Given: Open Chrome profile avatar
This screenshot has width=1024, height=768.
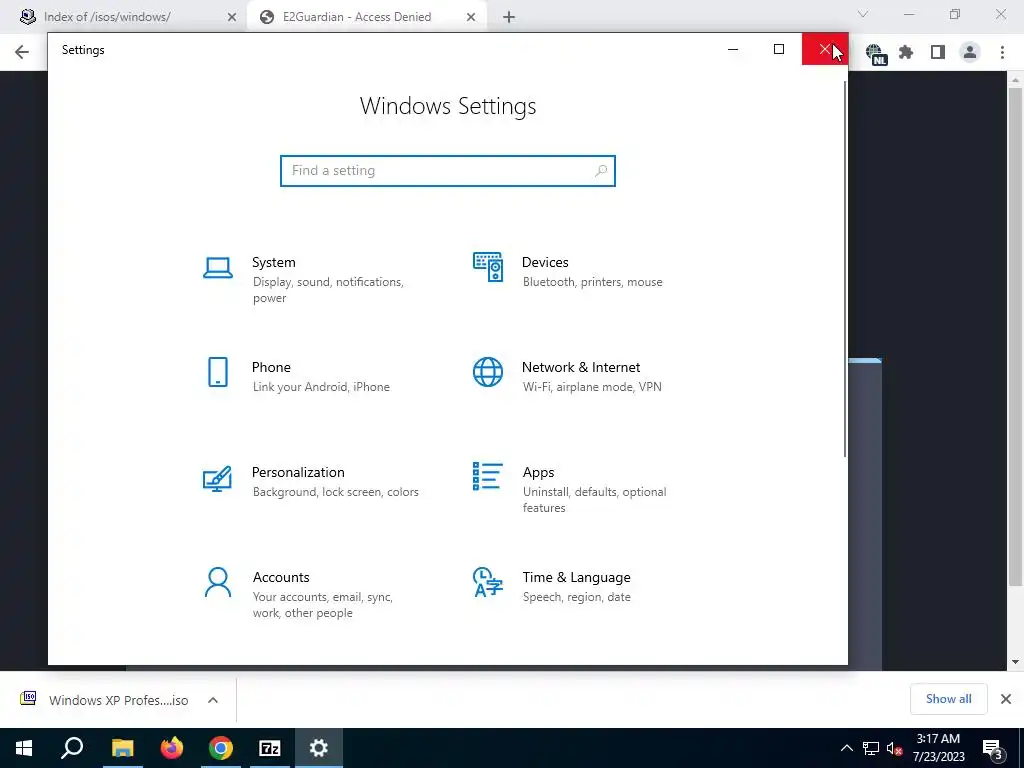Looking at the screenshot, I should [x=970, y=52].
